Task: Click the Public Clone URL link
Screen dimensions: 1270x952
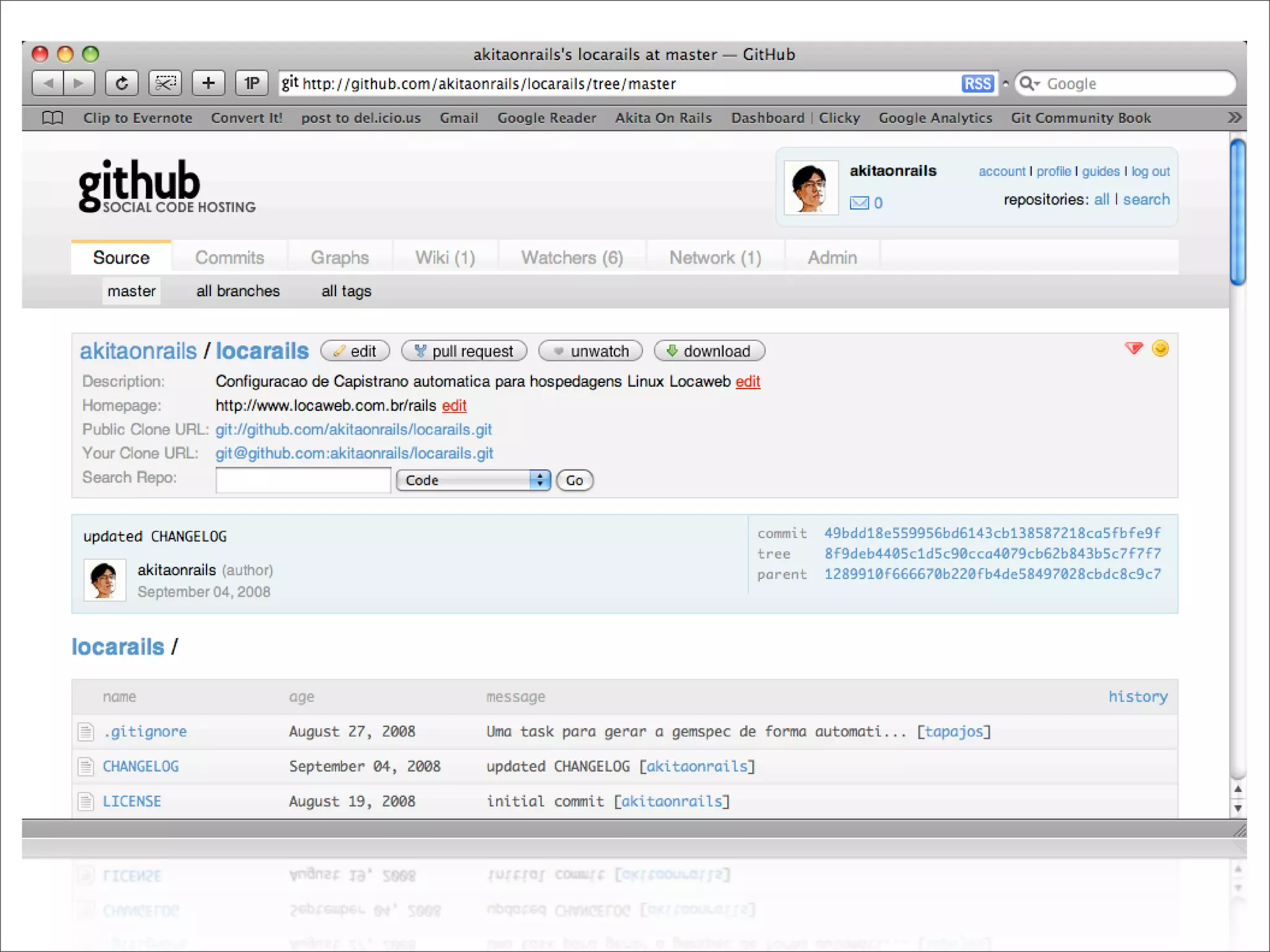Action: pyautogui.click(x=353, y=430)
